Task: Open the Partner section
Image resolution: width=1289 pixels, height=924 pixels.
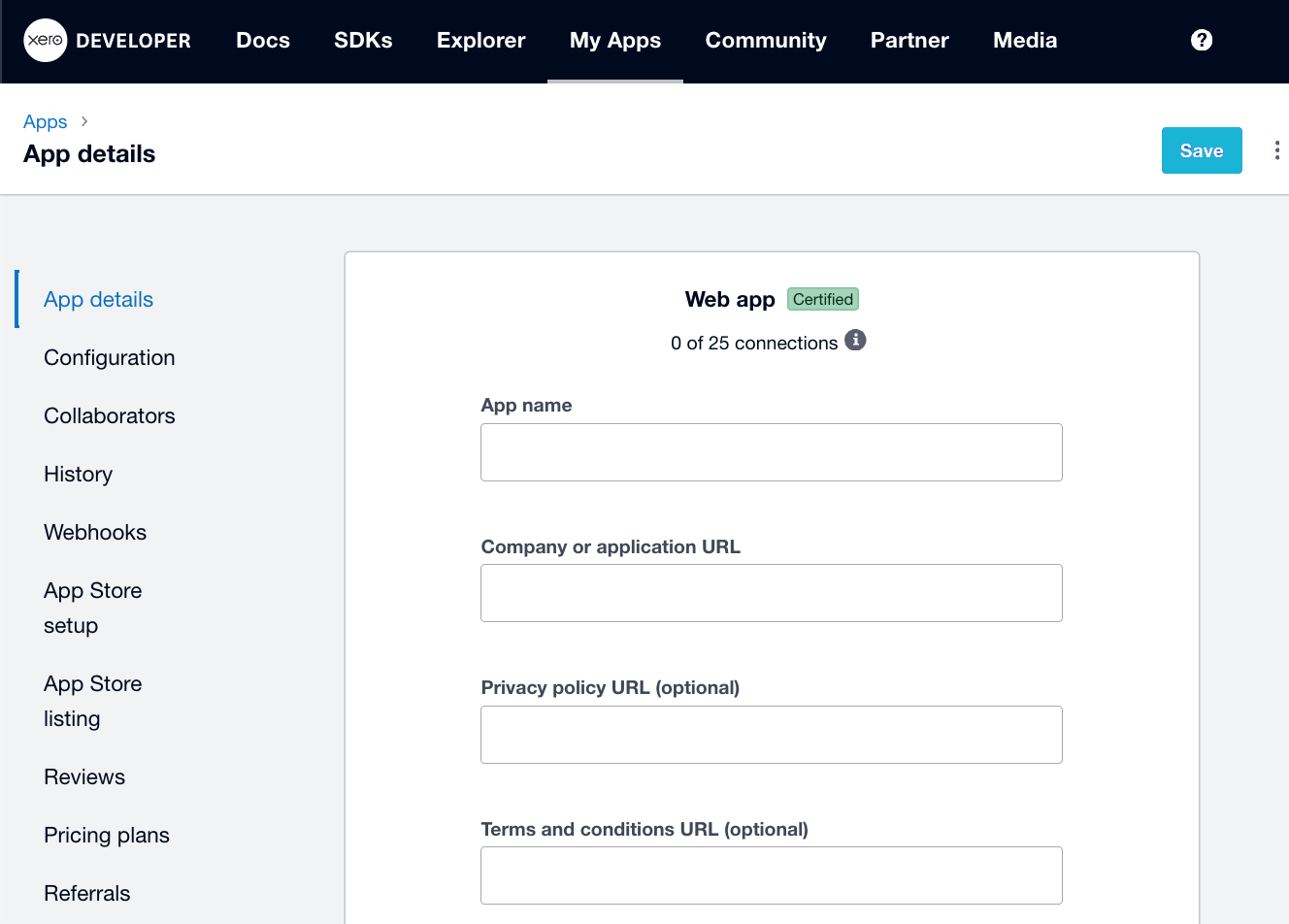Action: click(x=909, y=41)
